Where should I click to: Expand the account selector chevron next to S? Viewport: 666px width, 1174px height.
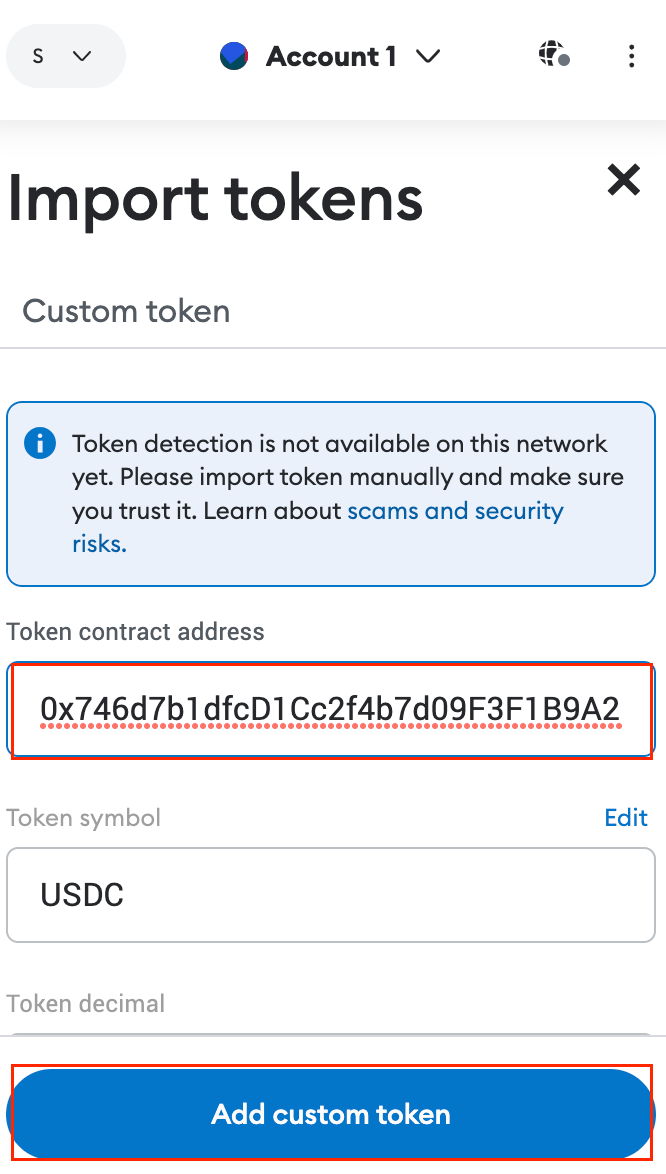click(x=84, y=57)
